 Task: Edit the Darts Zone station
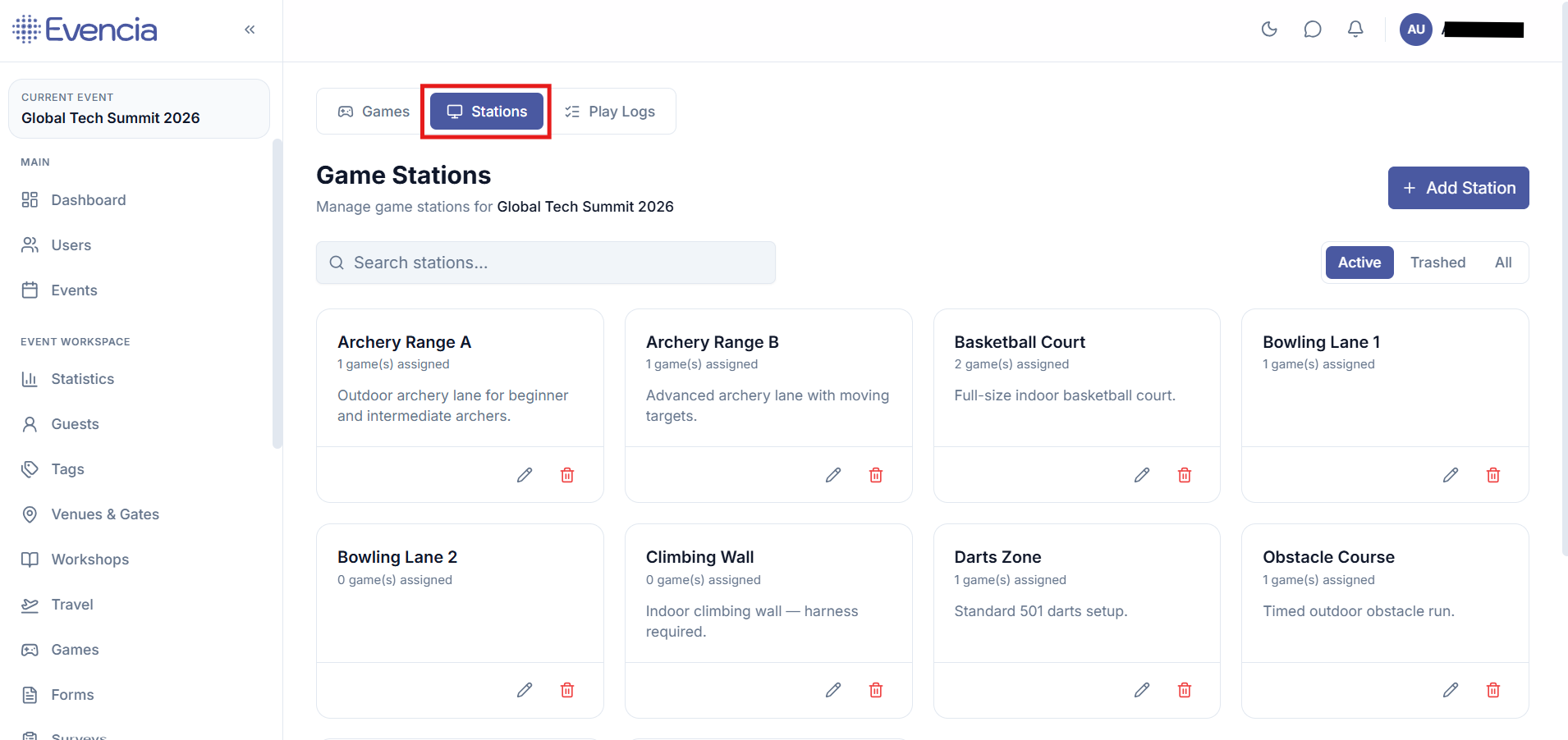click(1142, 690)
